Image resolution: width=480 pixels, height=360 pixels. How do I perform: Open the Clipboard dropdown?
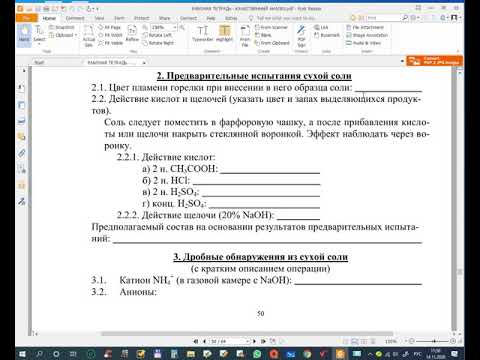tap(63, 35)
